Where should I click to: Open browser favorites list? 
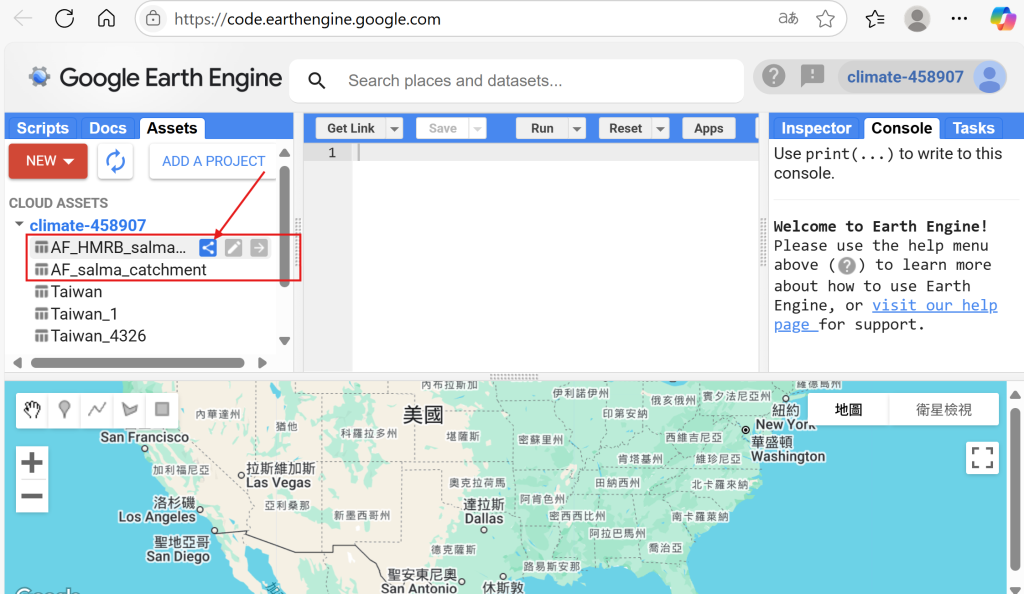pyautogui.click(x=874, y=19)
